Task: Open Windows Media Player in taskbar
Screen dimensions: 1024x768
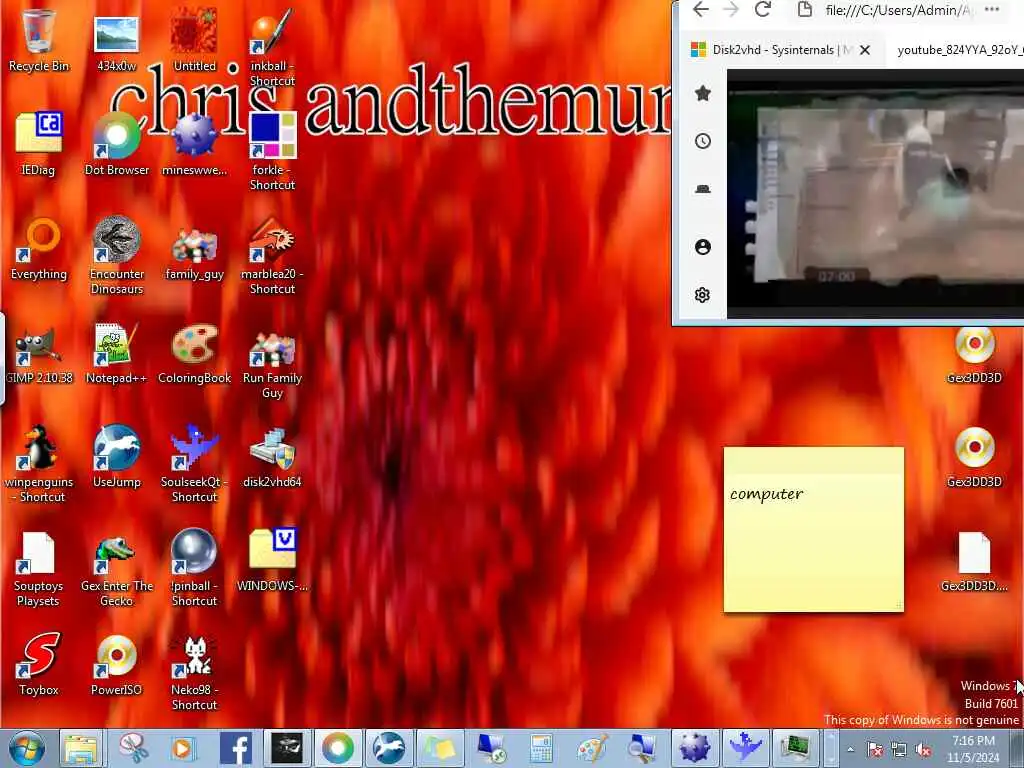Action: (x=184, y=748)
